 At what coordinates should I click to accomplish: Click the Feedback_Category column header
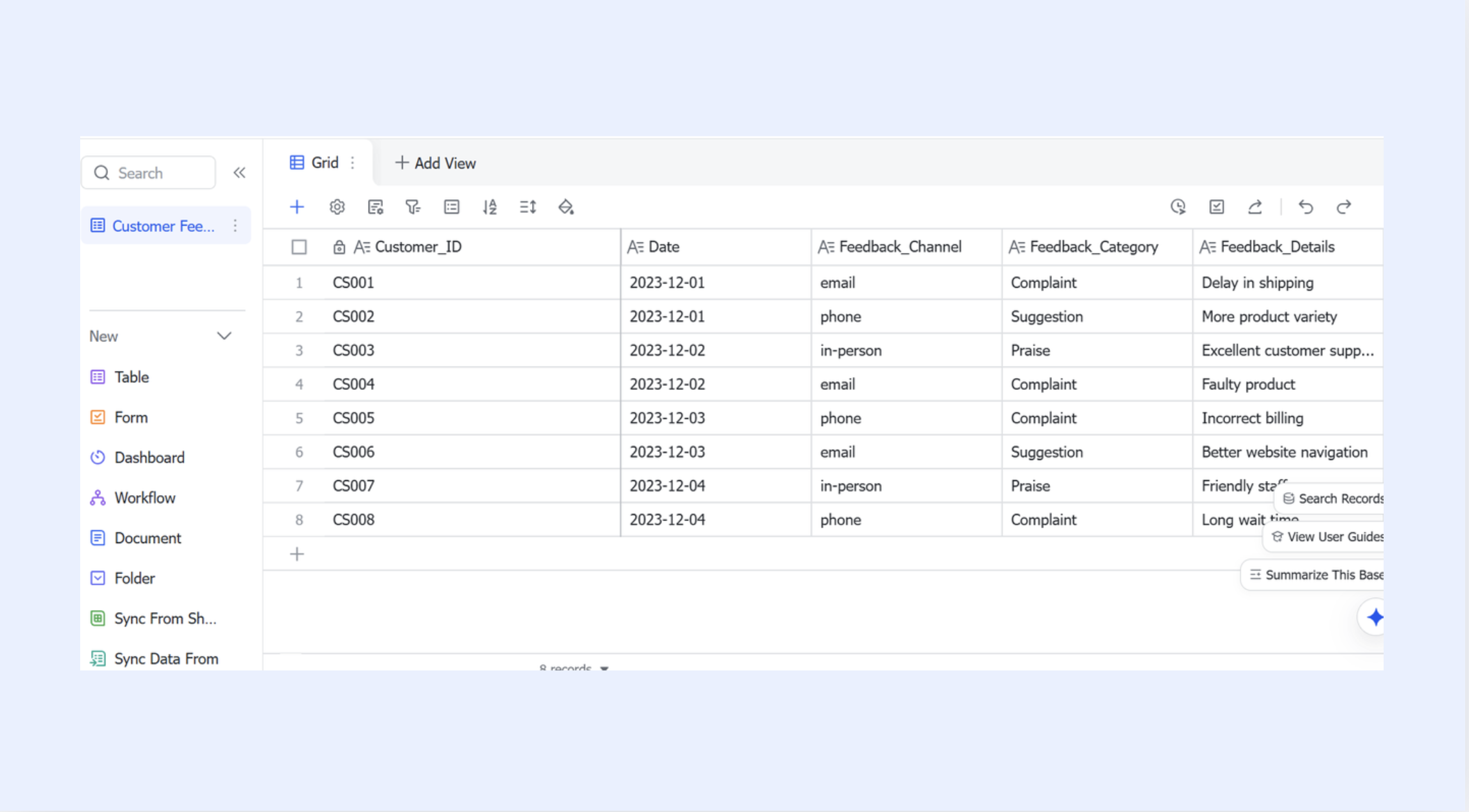click(x=1097, y=247)
